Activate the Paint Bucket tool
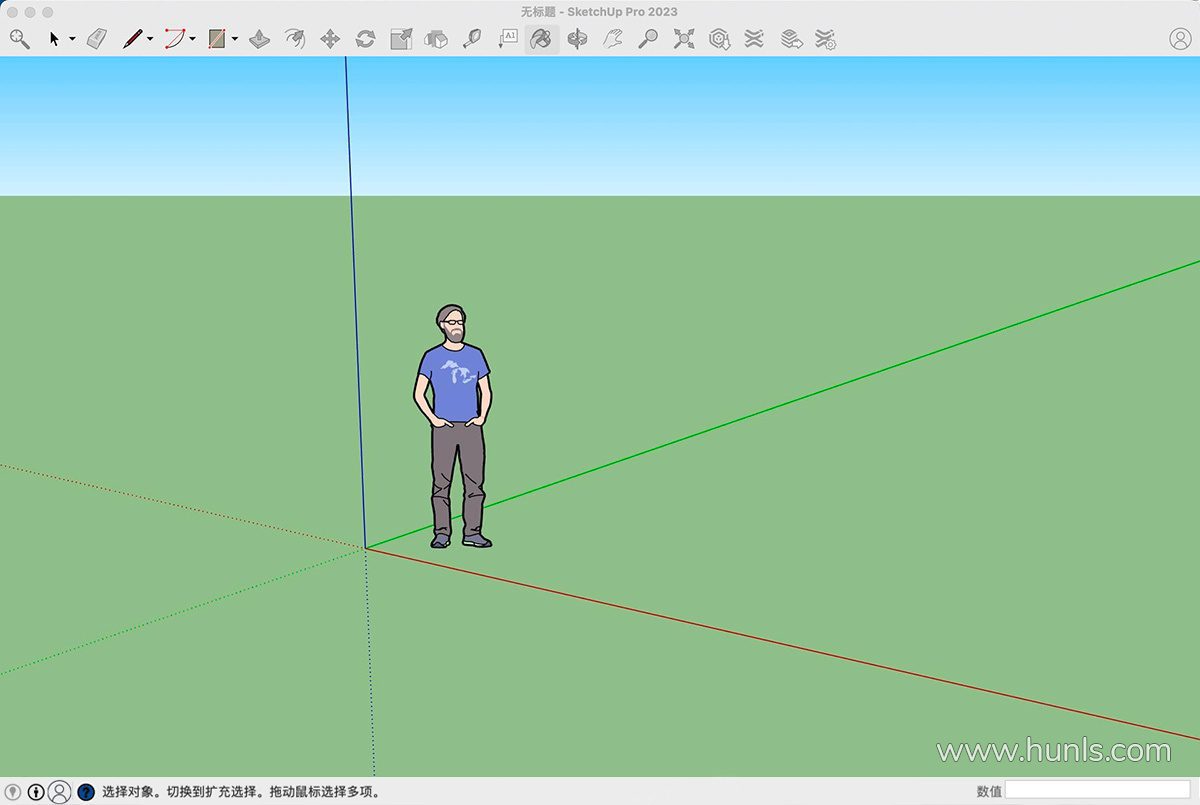This screenshot has width=1200, height=805. pyautogui.click(x=540, y=39)
